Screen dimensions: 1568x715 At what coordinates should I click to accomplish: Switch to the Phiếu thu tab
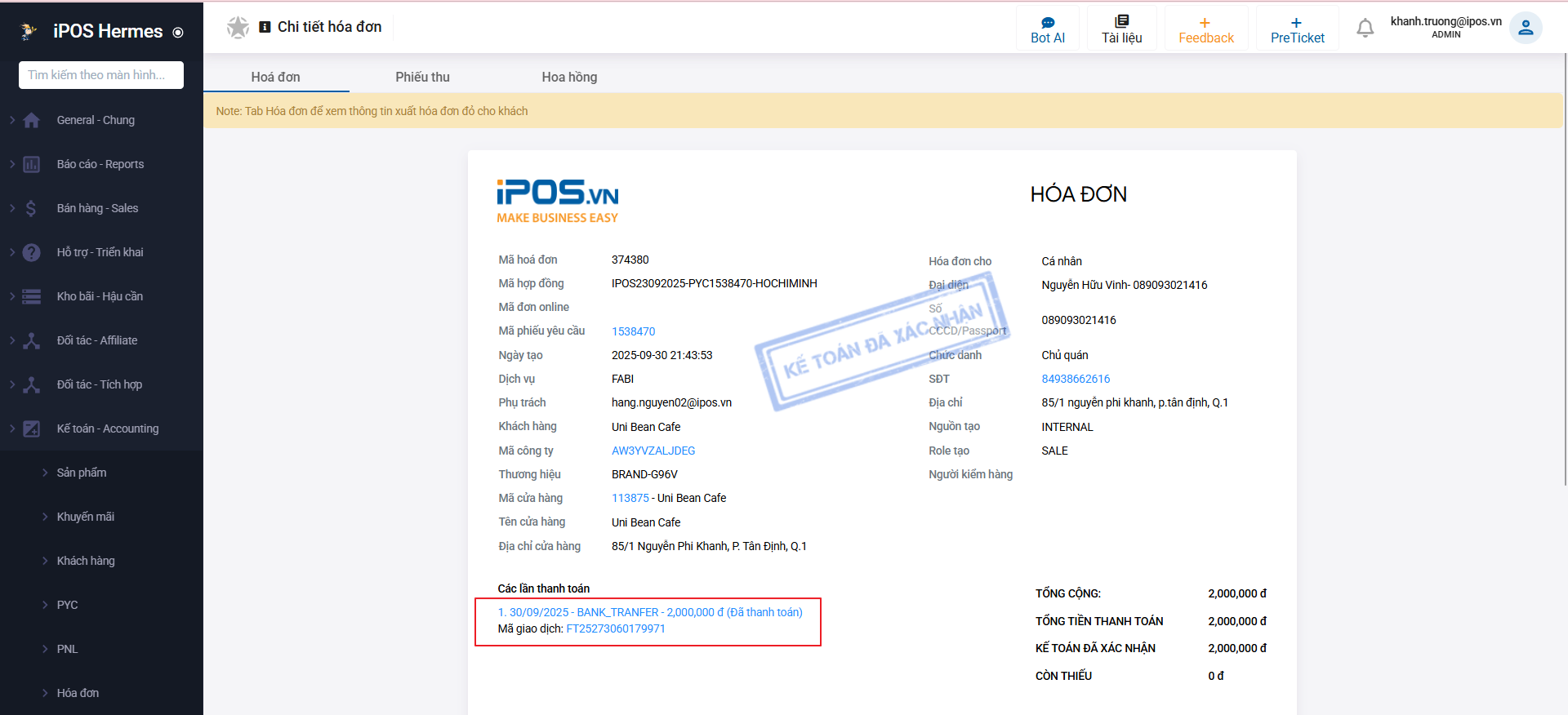(422, 77)
